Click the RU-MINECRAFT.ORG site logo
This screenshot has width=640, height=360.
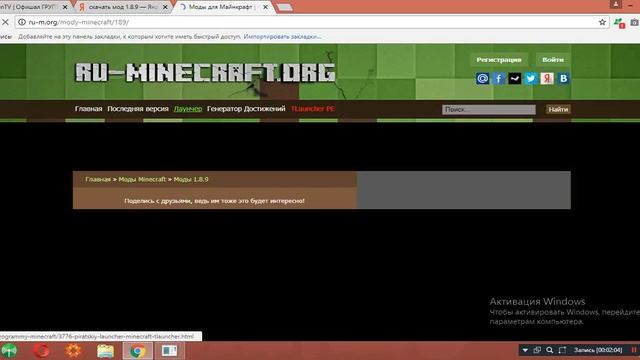coord(205,73)
